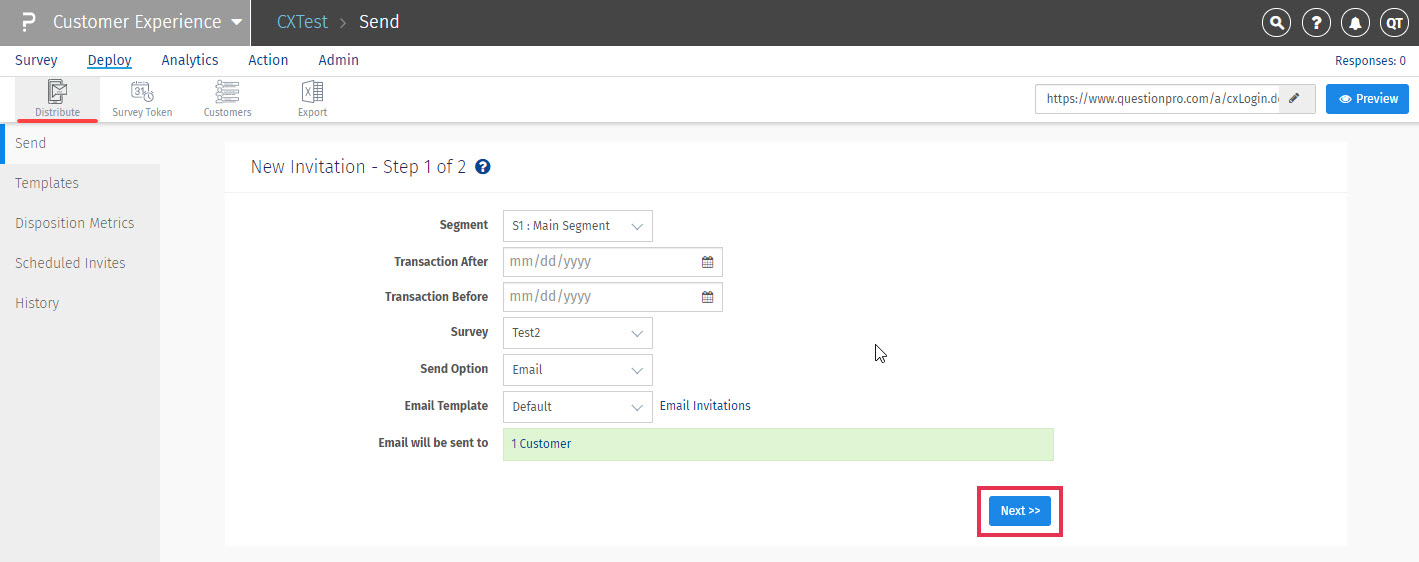Open the Segment dropdown
The width and height of the screenshot is (1419, 562).
[x=577, y=226]
